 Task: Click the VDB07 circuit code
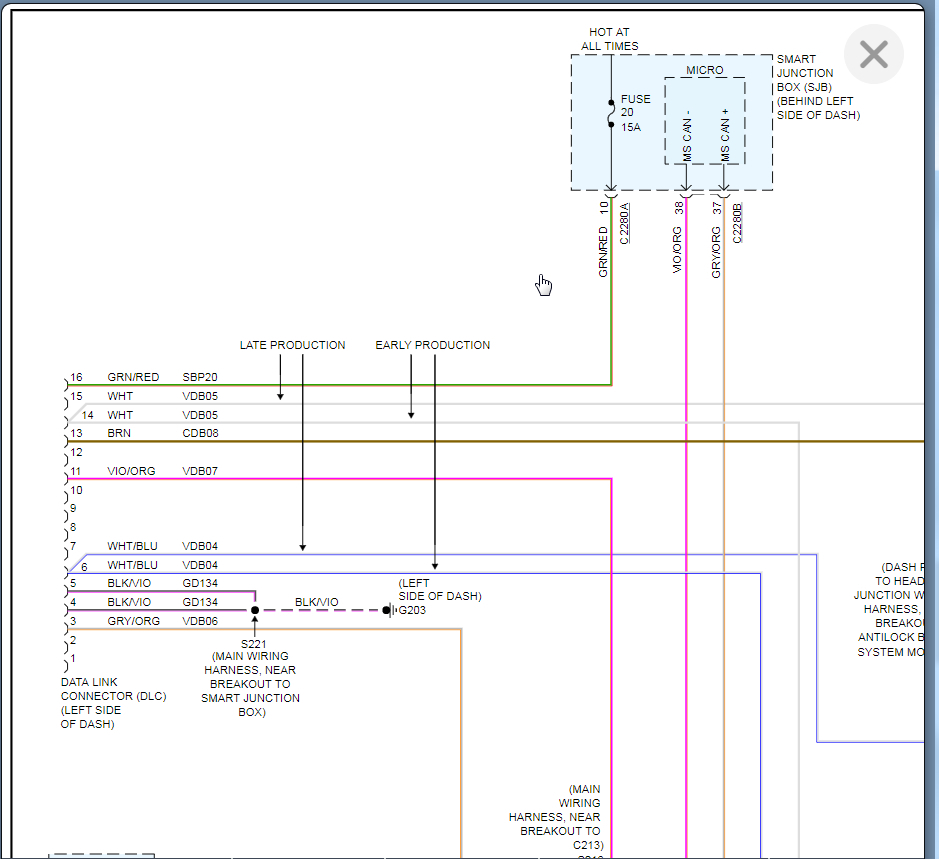click(x=199, y=470)
